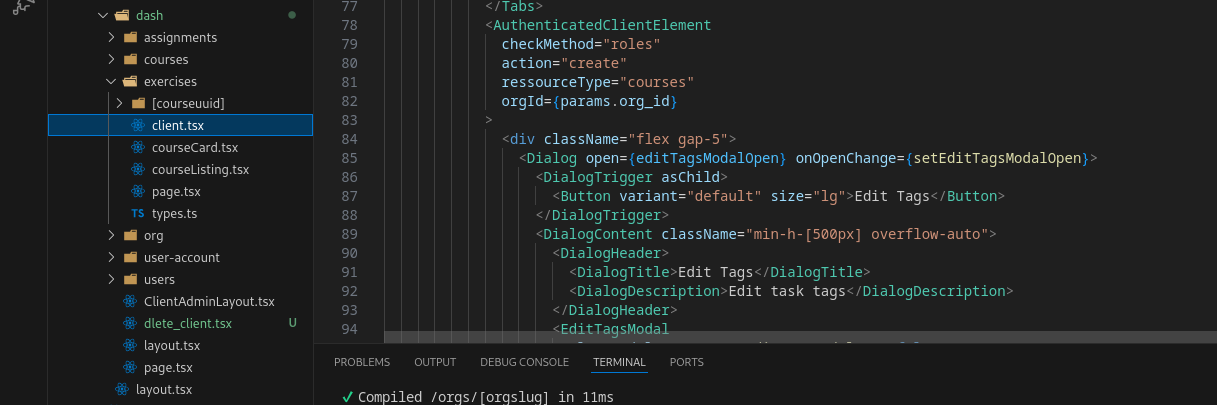Open the assignments folder row
Image resolution: width=1217 pixels, height=405 pixels.
(x=180, y=38)
